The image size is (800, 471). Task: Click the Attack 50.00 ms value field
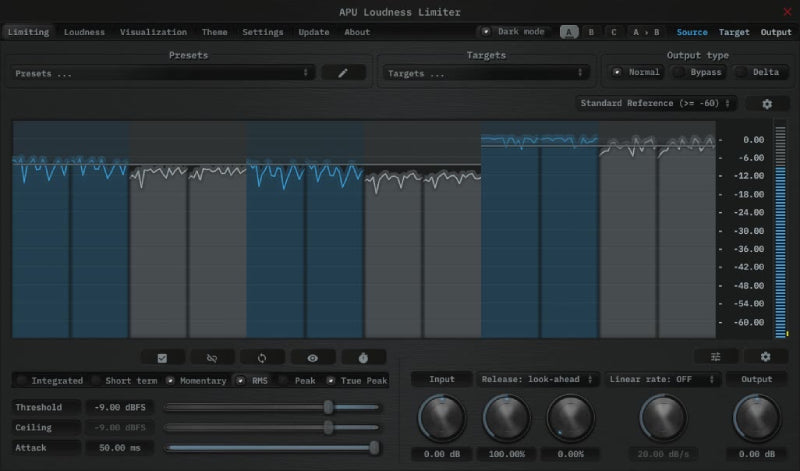point(120,448)
